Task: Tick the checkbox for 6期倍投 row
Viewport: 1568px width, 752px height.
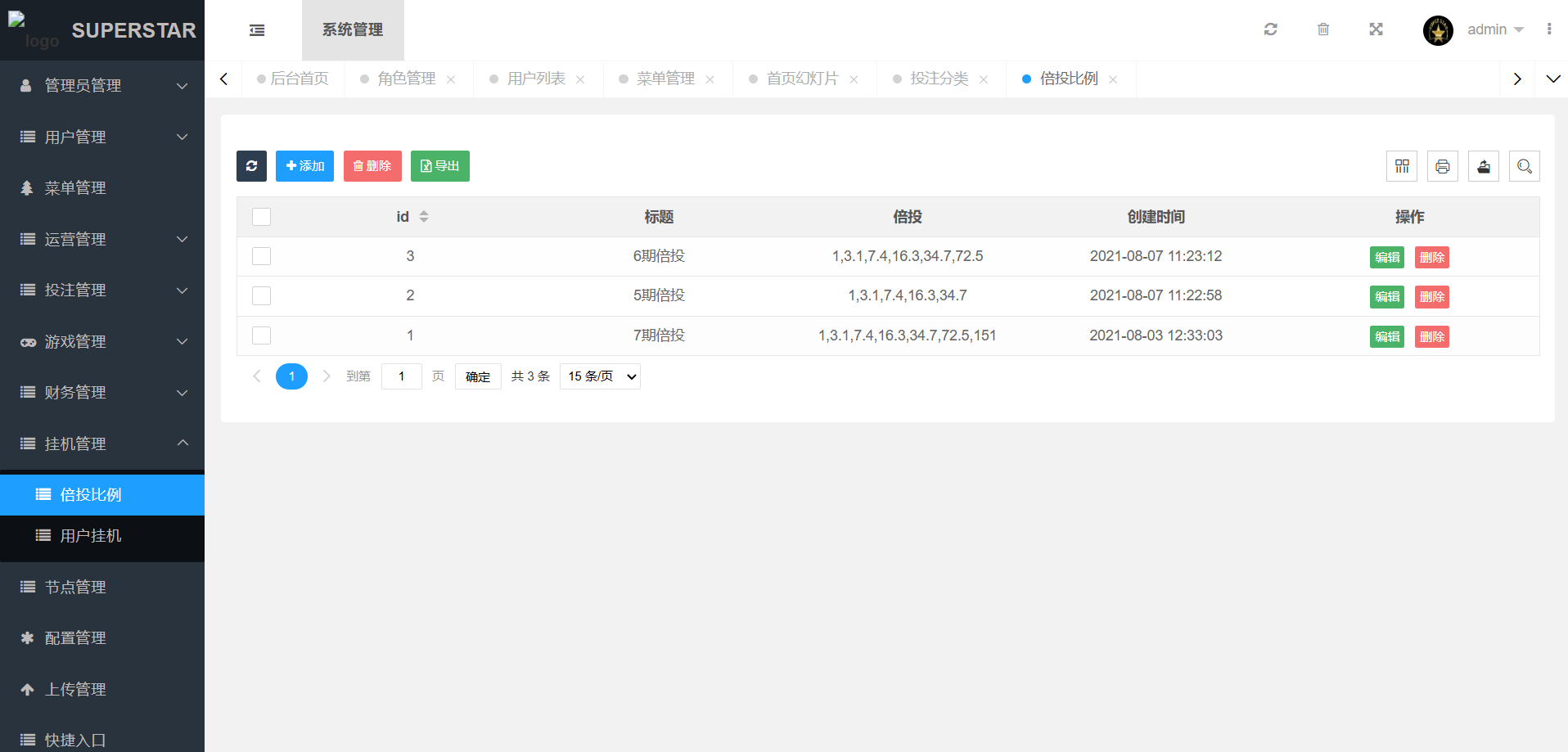Action: coord(261,256)
